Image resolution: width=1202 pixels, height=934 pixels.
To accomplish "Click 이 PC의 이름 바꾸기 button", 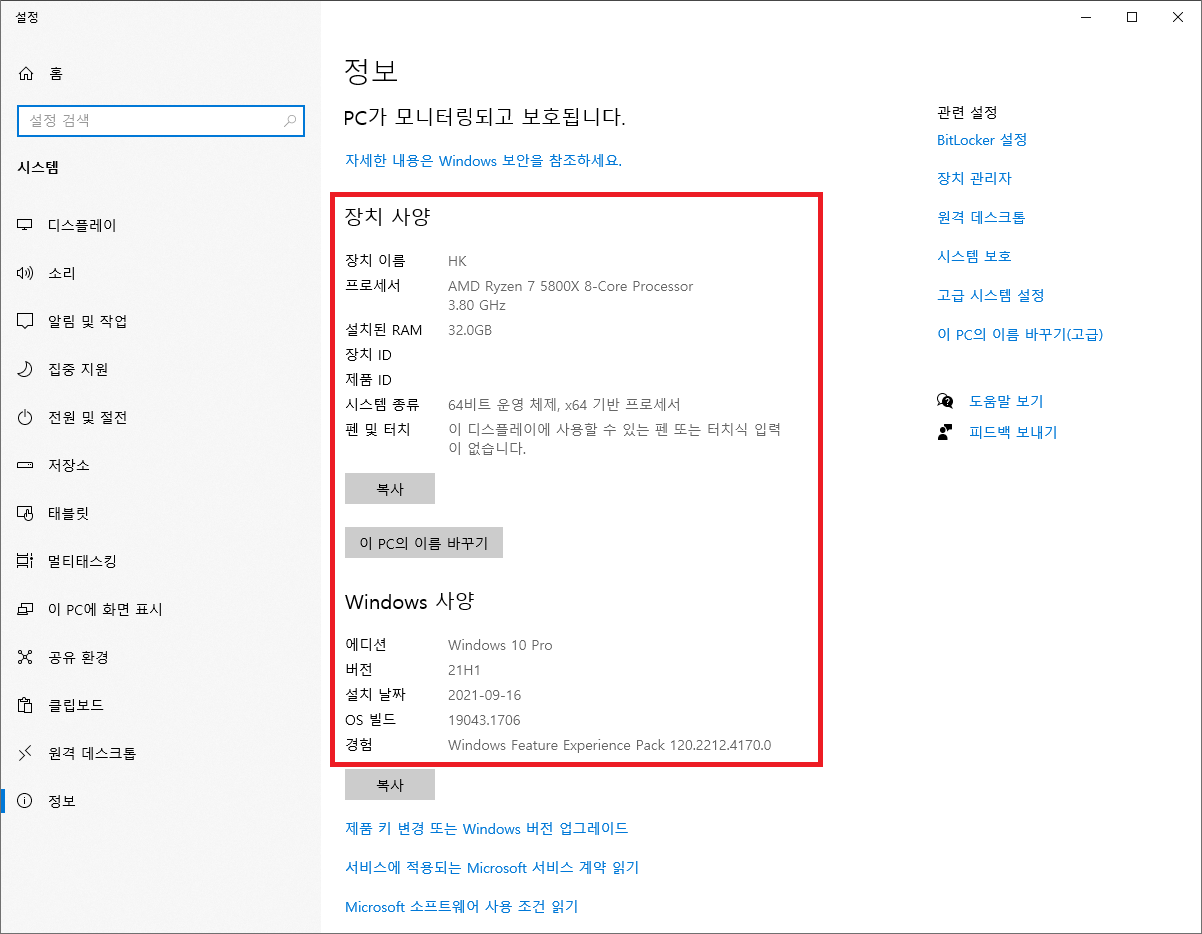I will 424,543.
